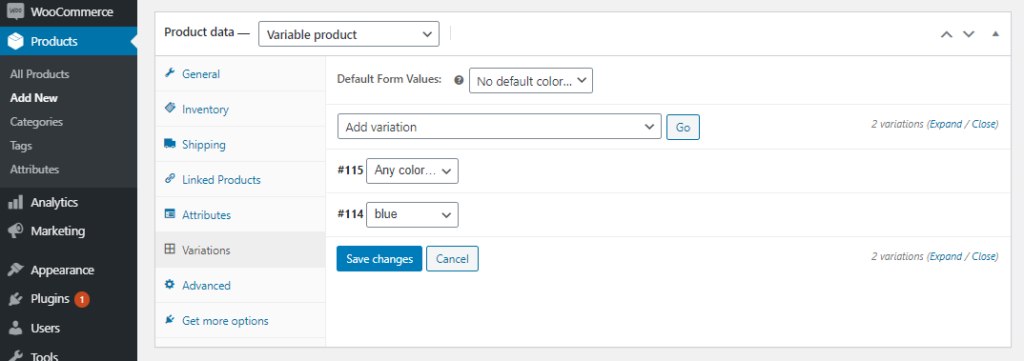Click variation ID #115 row label

[350, 170]
